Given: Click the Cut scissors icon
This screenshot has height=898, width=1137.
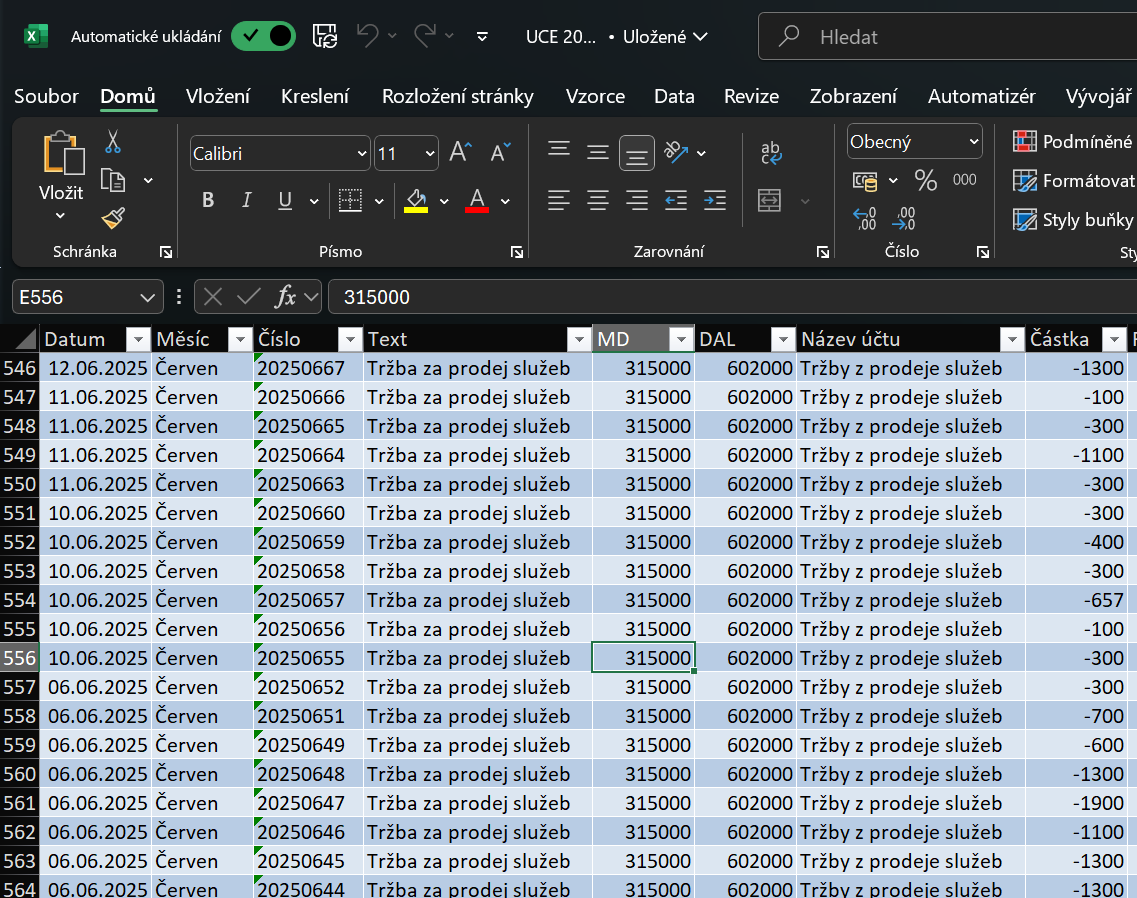Looking at the screenshot, I should point(113,141).
